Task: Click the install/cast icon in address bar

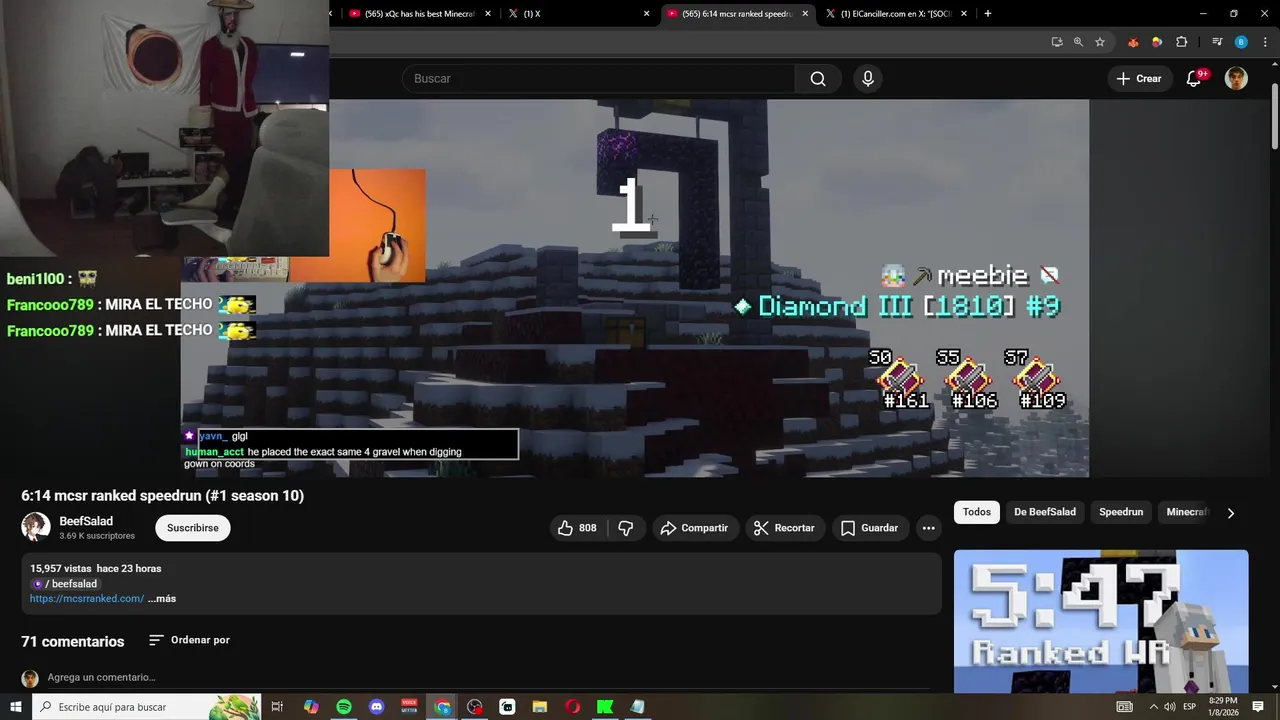Action: point(1057,42)
